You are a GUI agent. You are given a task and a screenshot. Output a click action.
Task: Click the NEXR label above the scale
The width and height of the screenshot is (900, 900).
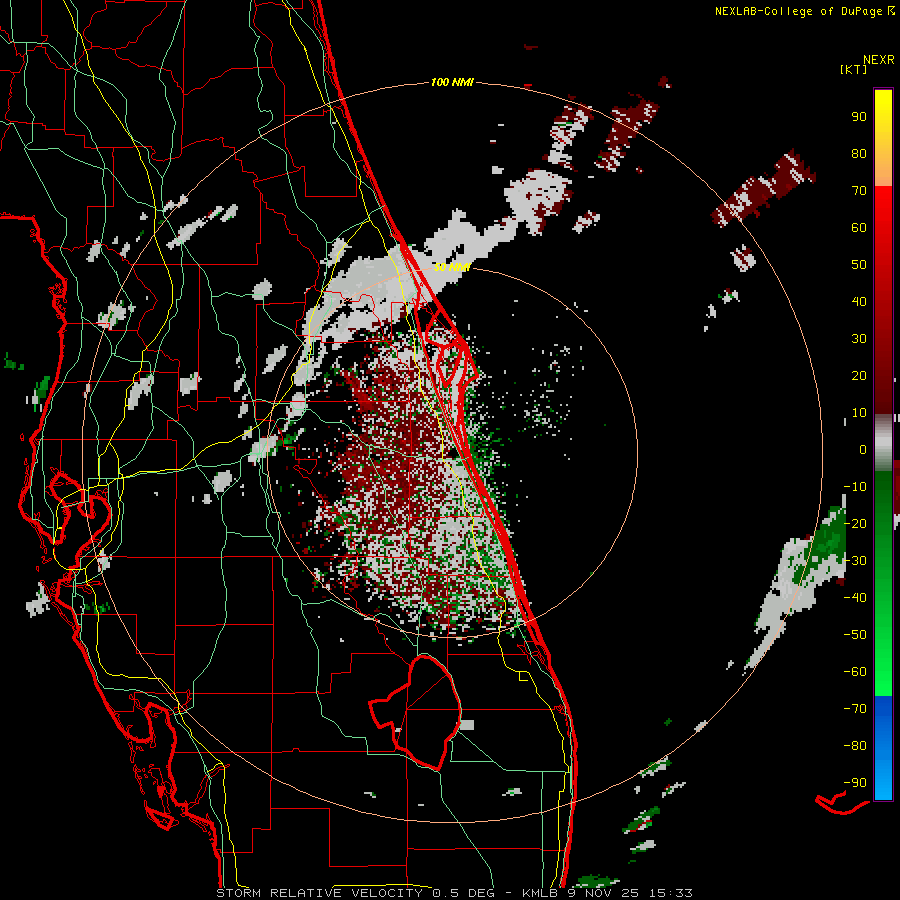pyautogui.click(x=879, y=60)
